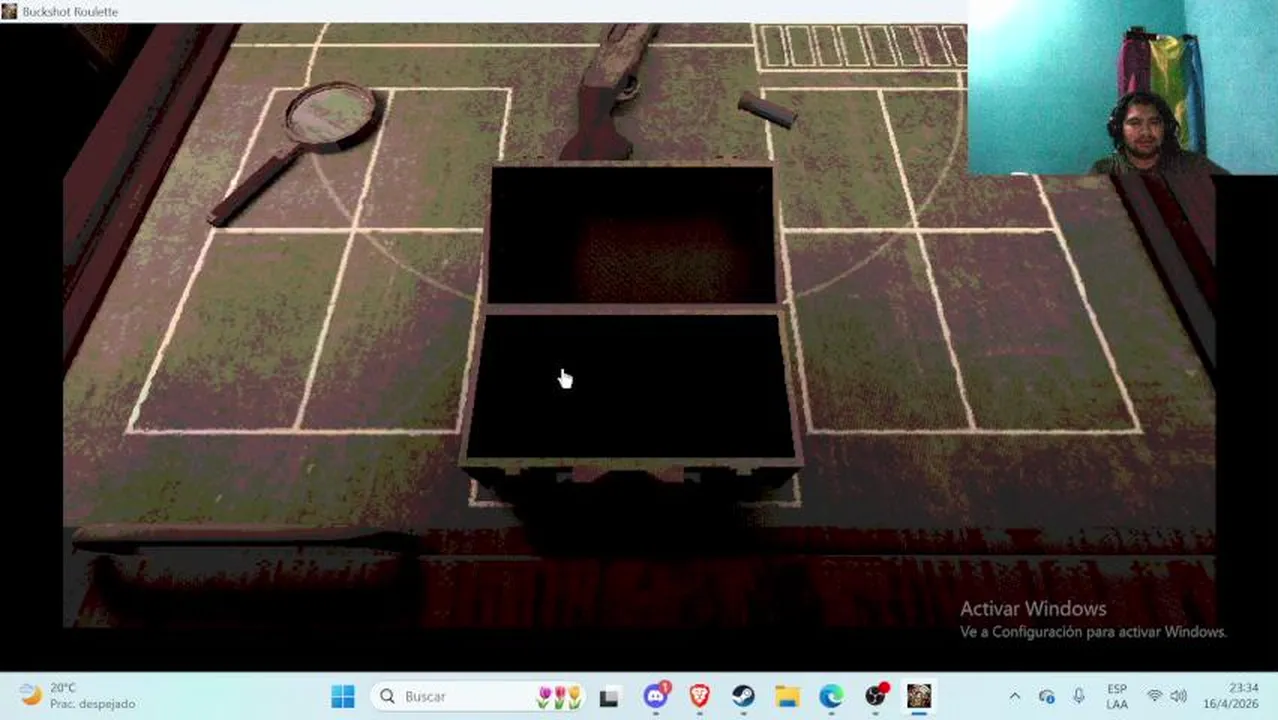1278x720 pixels.
Task: Open the ESP LAA language selector
Action: (x=1117, y=696)
